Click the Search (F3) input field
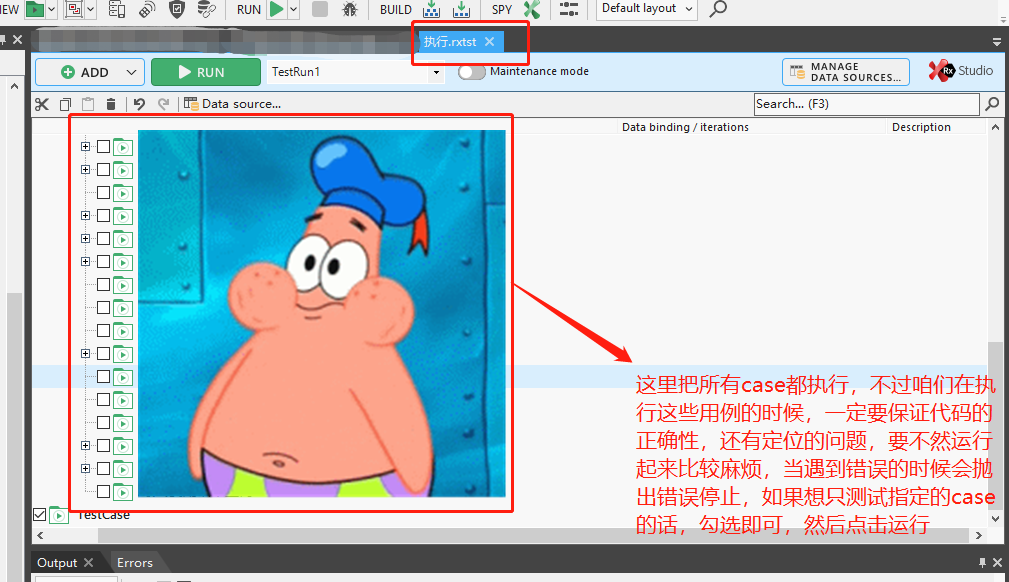1009x582 pixels. pyautogui.click(x=866, y=104)
